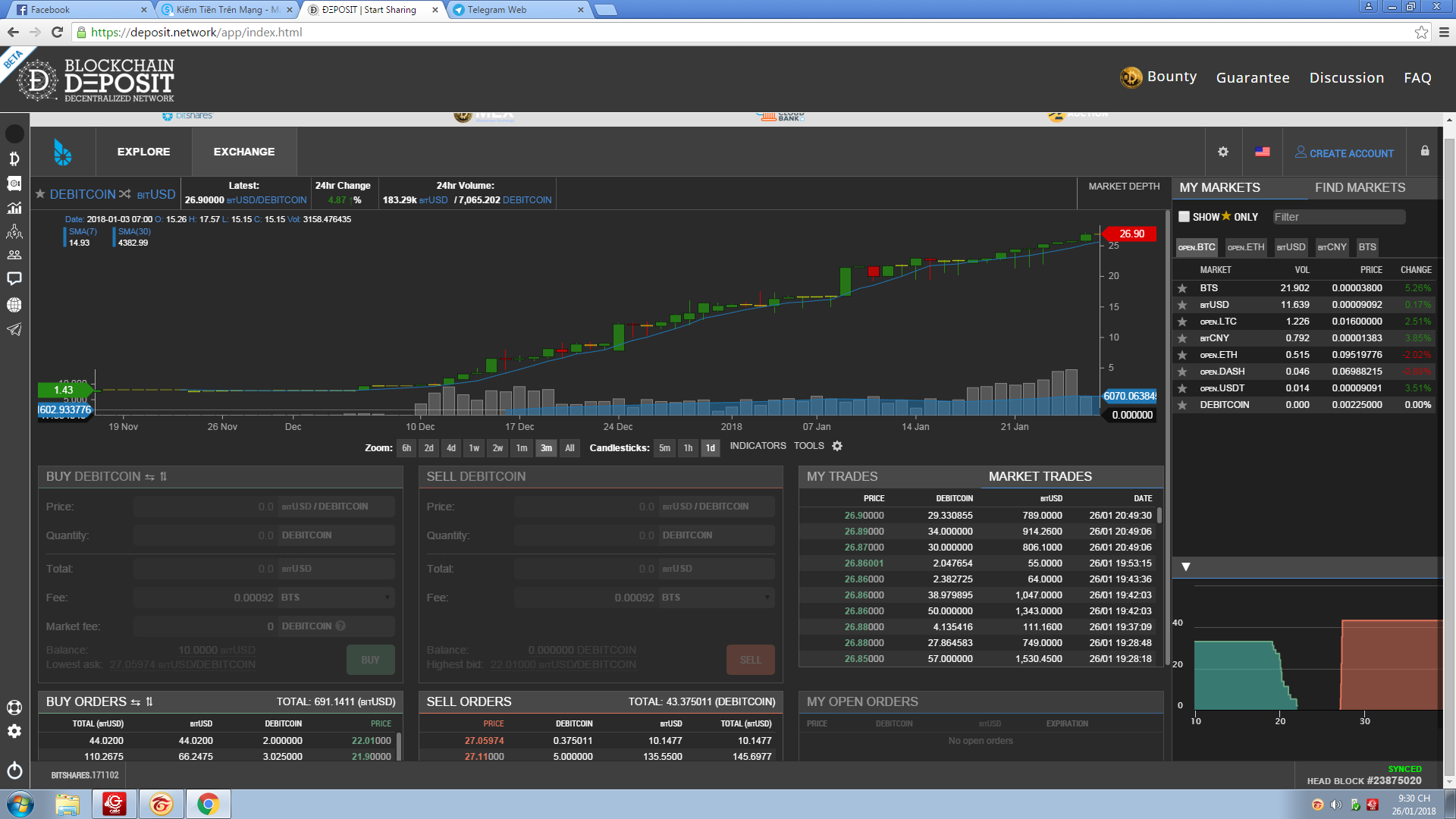Click the market Filter input field

click(x=1338, y=217)
